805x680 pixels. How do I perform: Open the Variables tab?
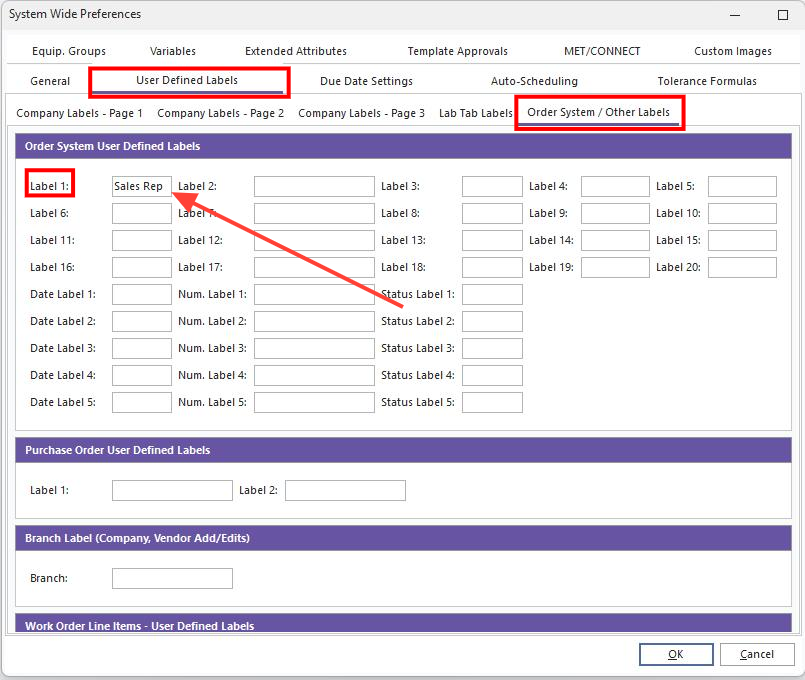[172, 50]
